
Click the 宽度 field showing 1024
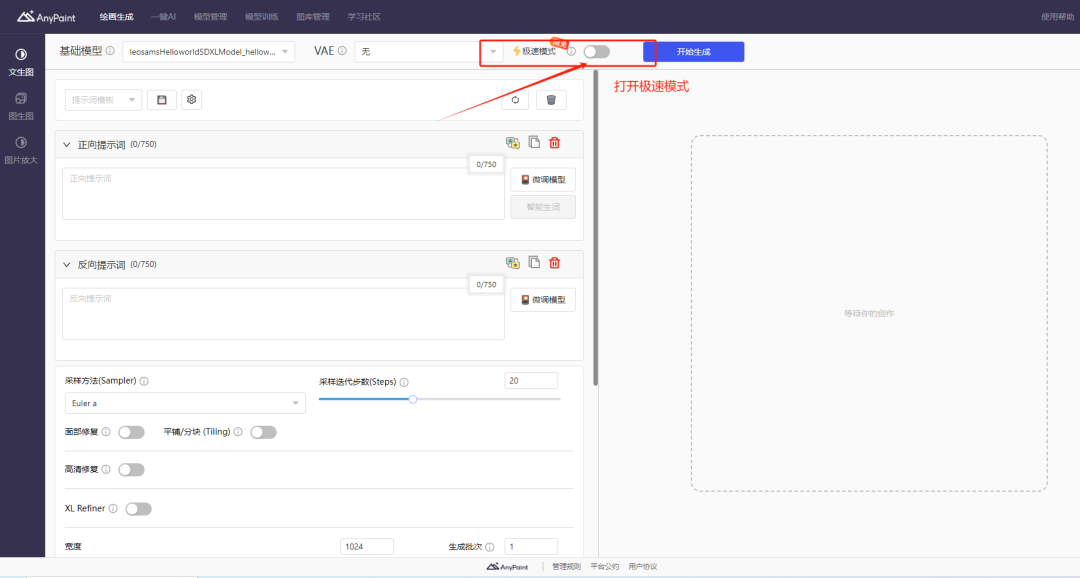[x=366, y=546]
